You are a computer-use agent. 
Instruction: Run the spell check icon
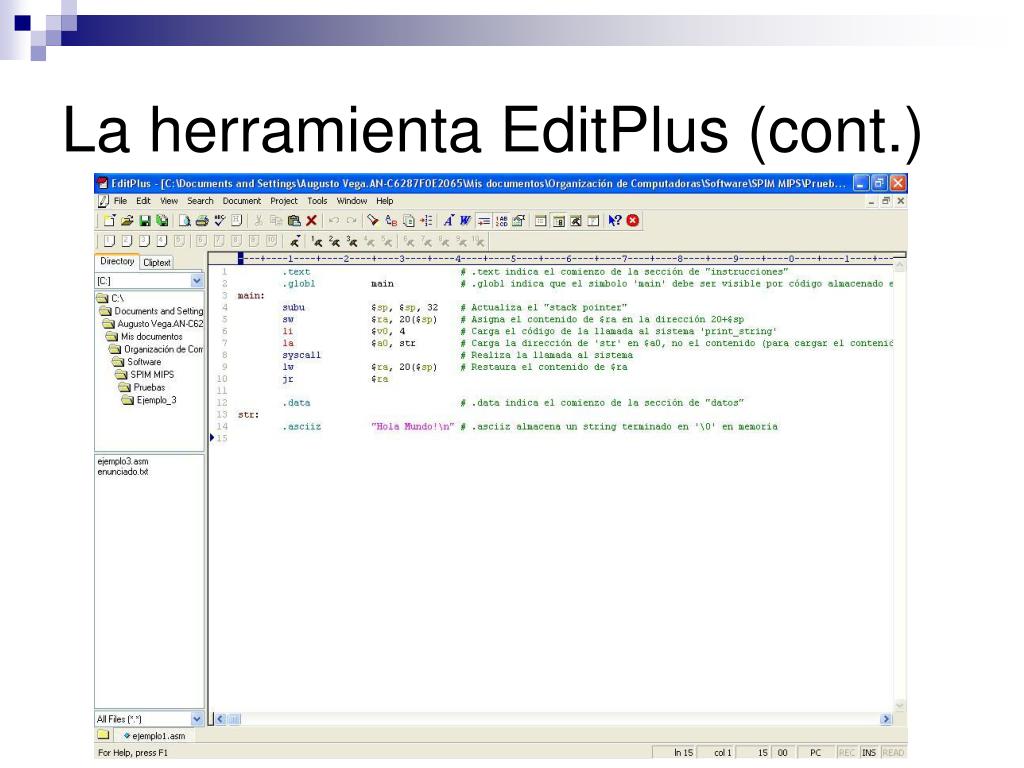[219, 221]
